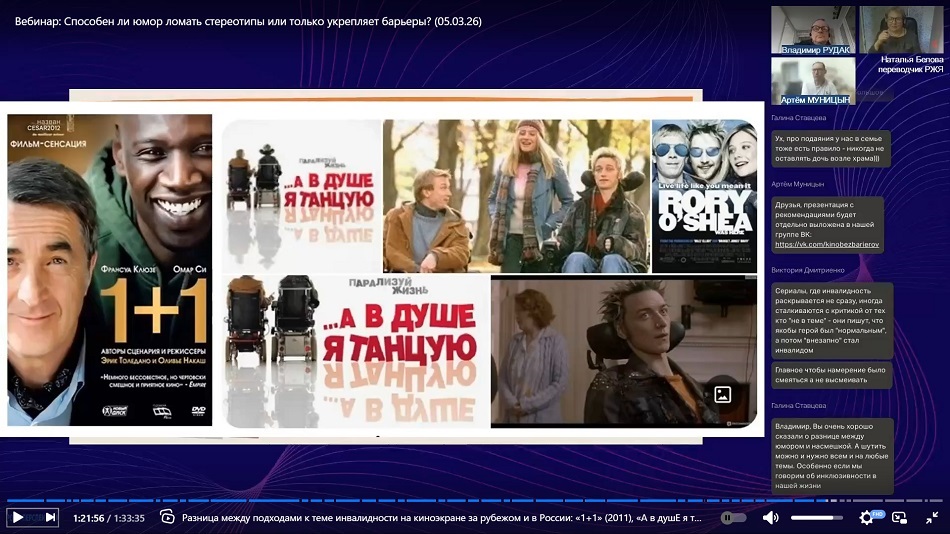This screenshot has height=534, width=950.
Task: Adjust the volume slider
Action: [x=816, y=517]
